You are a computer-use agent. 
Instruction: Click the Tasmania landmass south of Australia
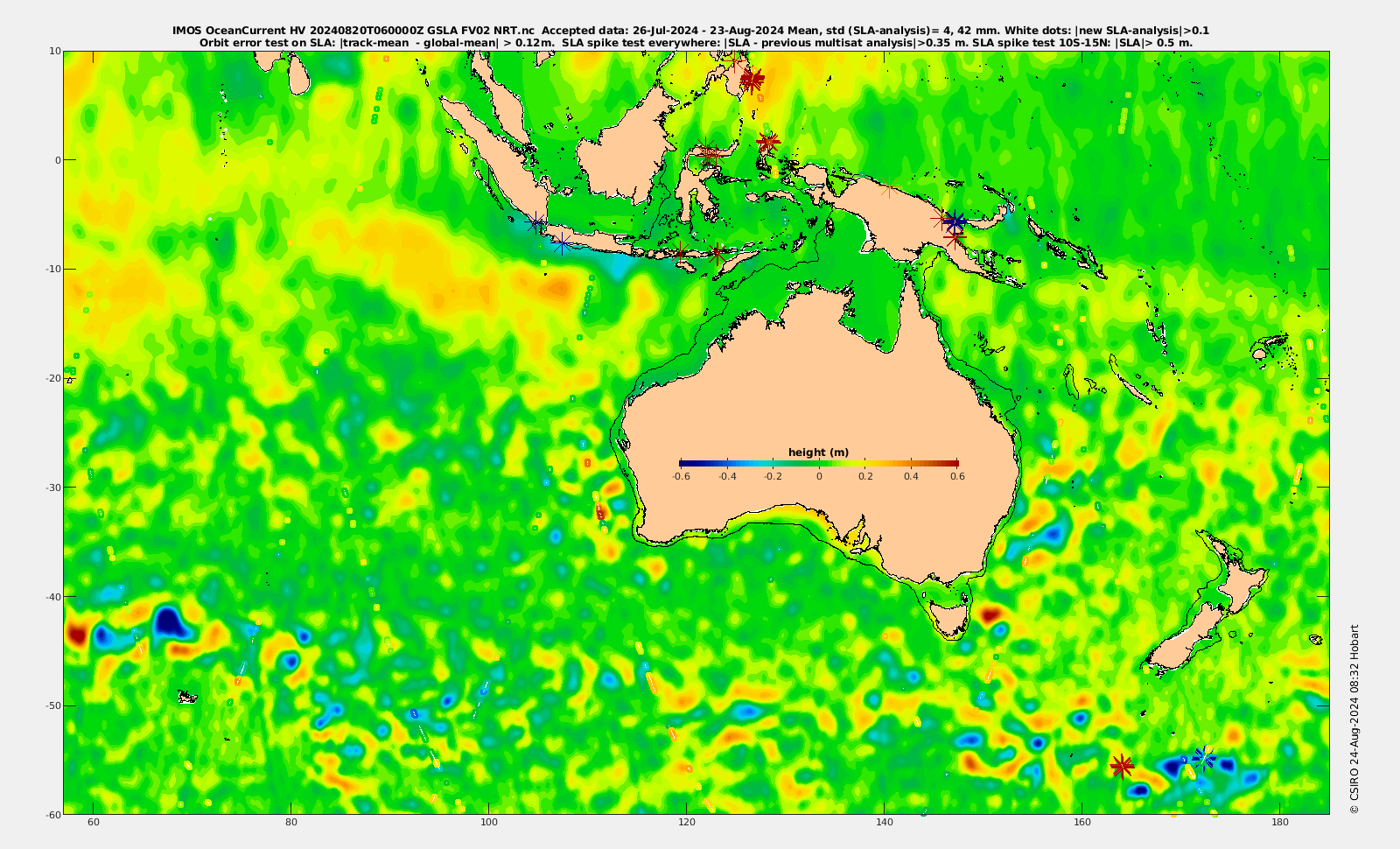pos(950,618)
